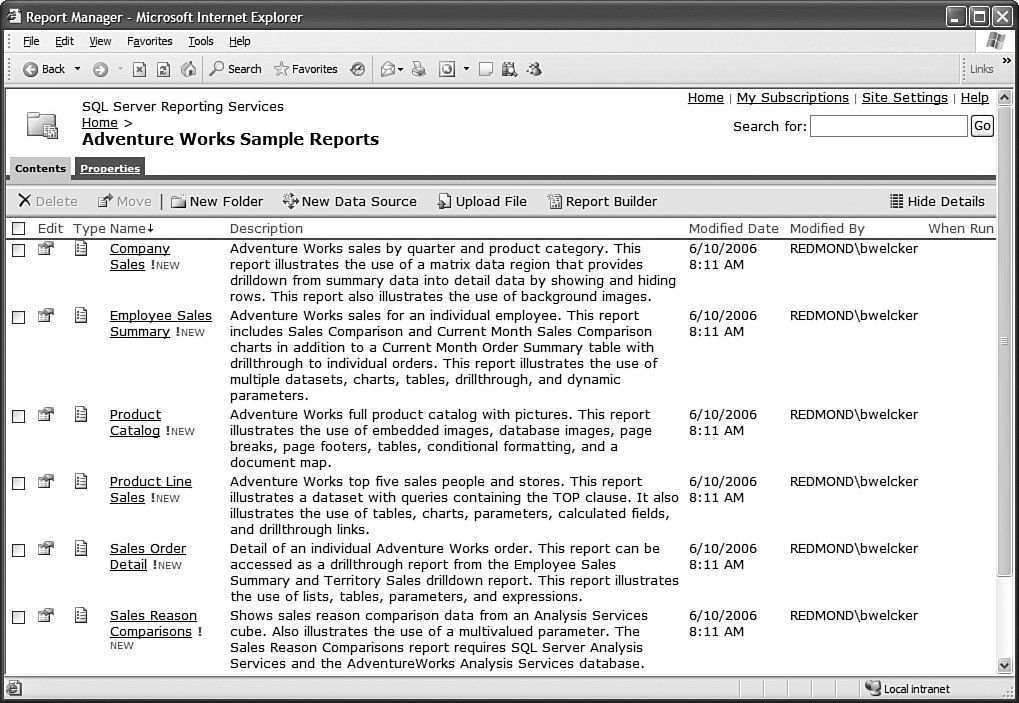
Task: Open the Favorites star toolbar button
Action: tap(306, 69)
